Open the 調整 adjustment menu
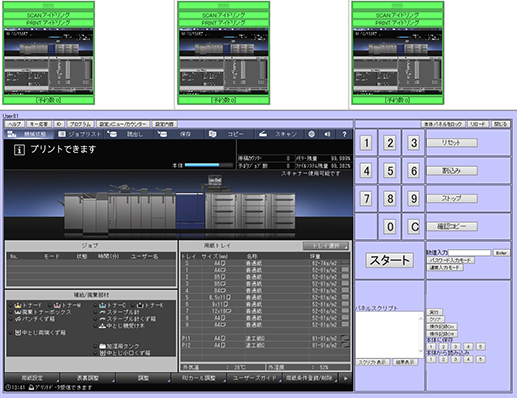Image resolution: width=517 pixels, height=398 pixels. [143, 378]
